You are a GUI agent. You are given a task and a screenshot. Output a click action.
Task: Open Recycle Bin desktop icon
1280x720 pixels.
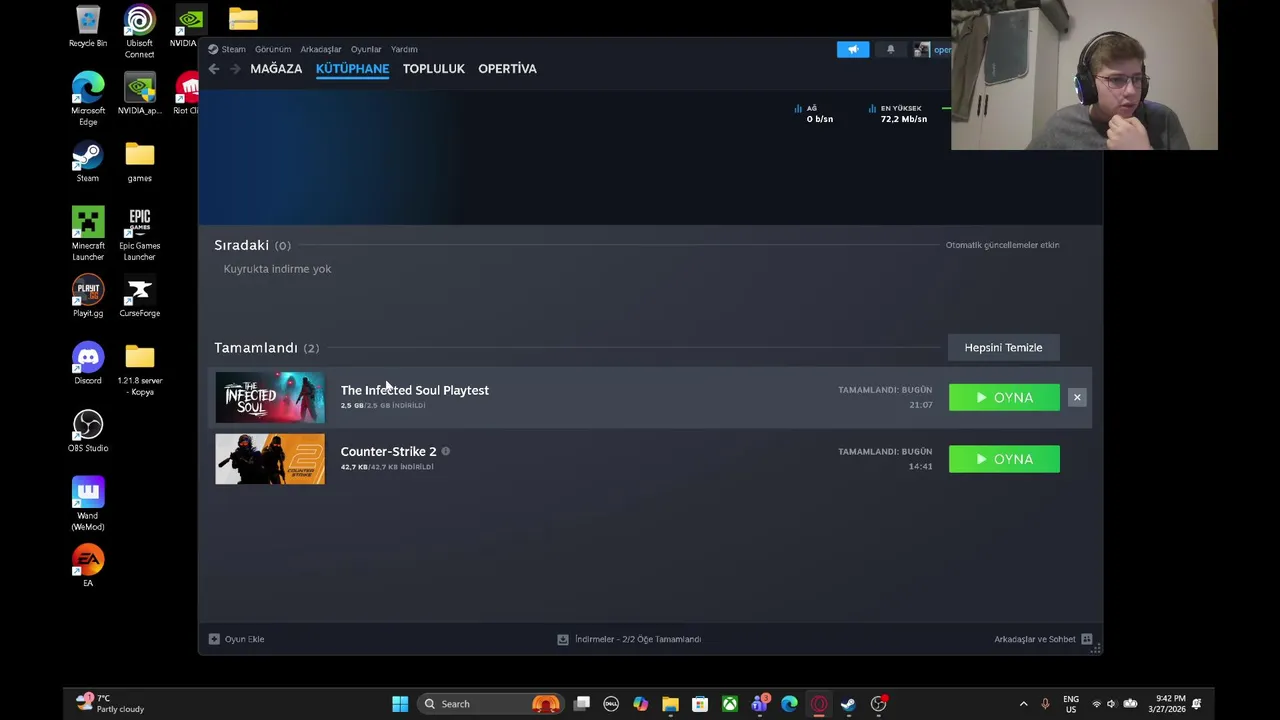pyautogui.click(x=88, y=27)
